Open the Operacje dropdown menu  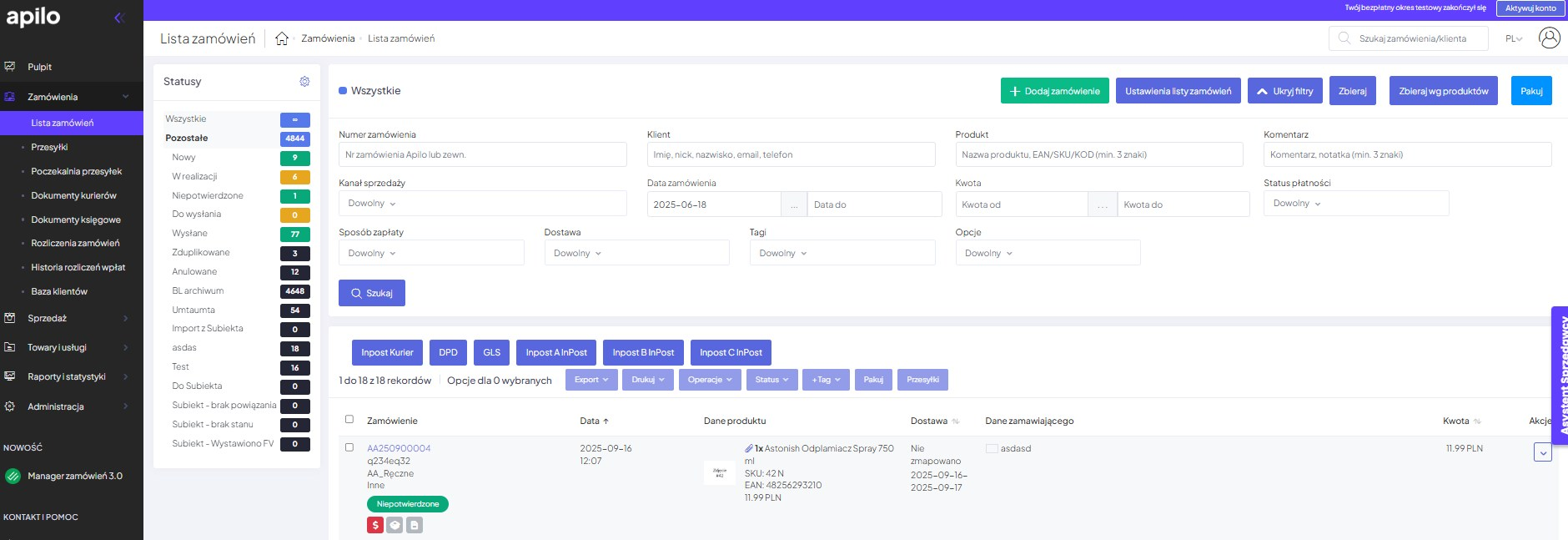coord(711,380)
